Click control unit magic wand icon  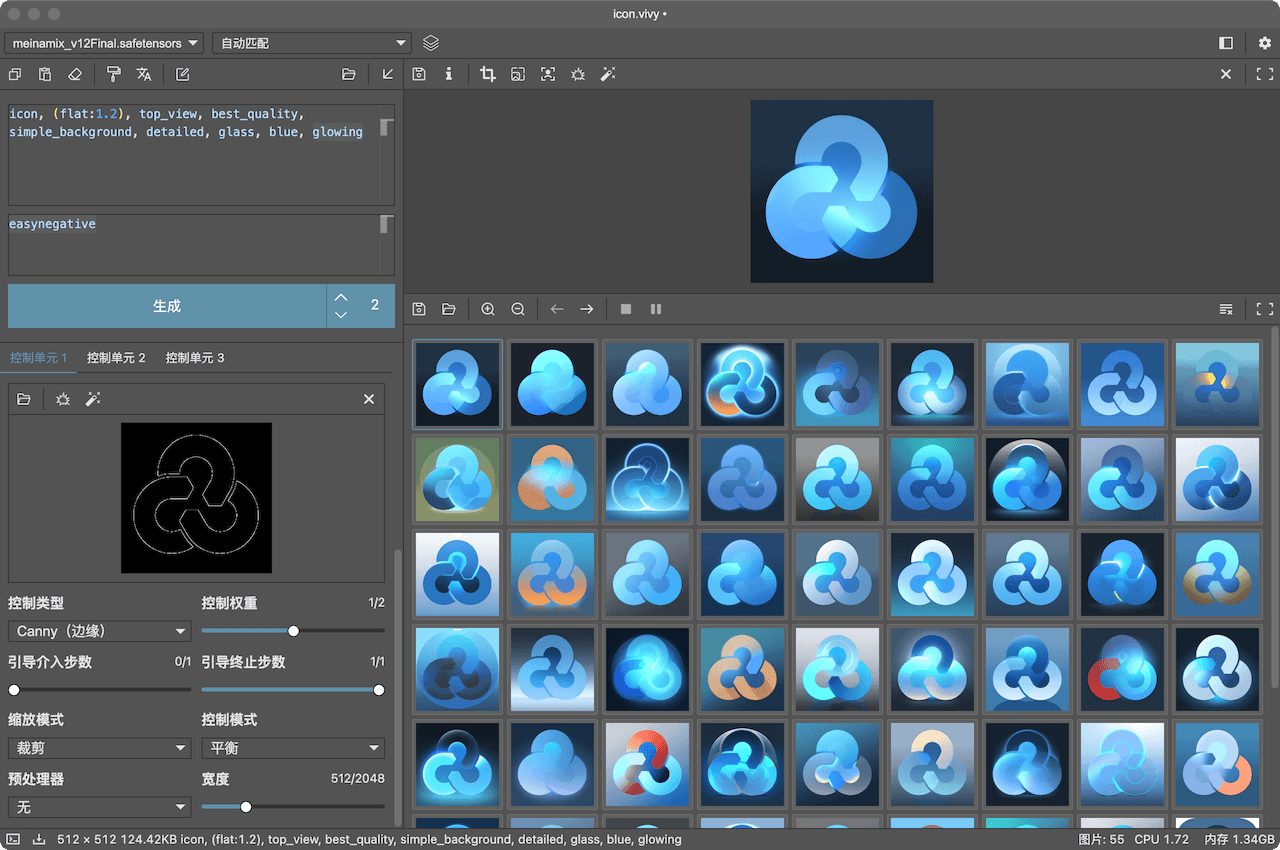(93, 399)
